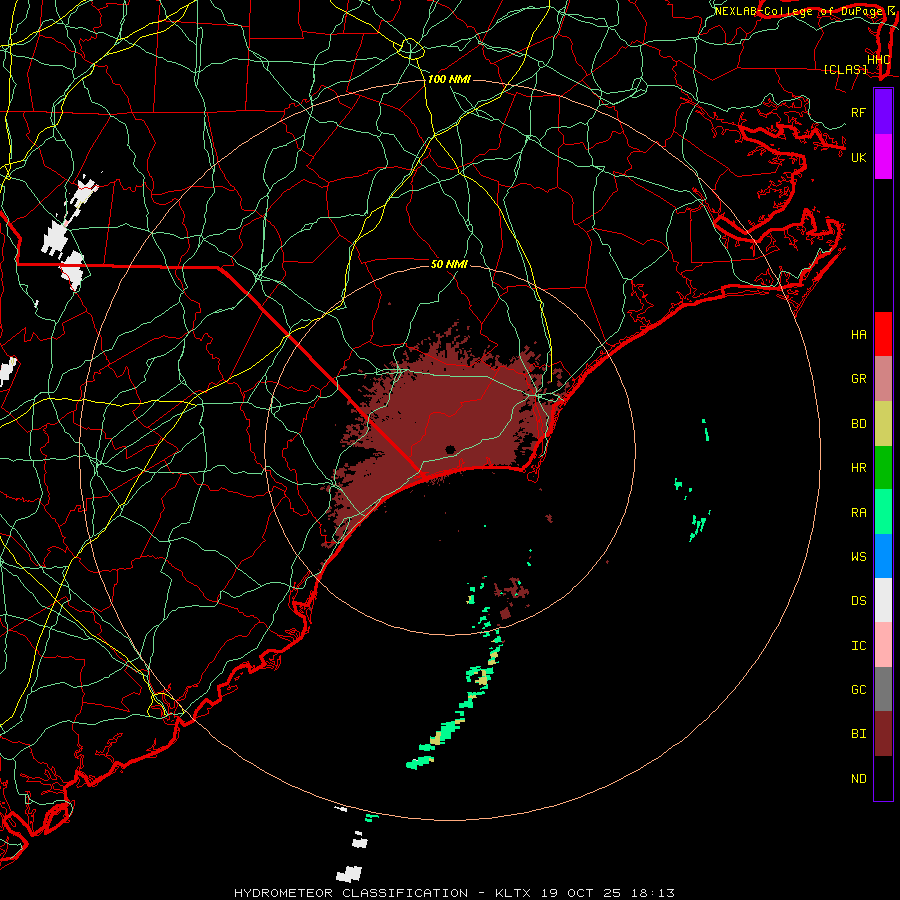Viewport: 900px width, 900px height.
Task: Click the "RA" legend label
Action: [x=858, y=513]
